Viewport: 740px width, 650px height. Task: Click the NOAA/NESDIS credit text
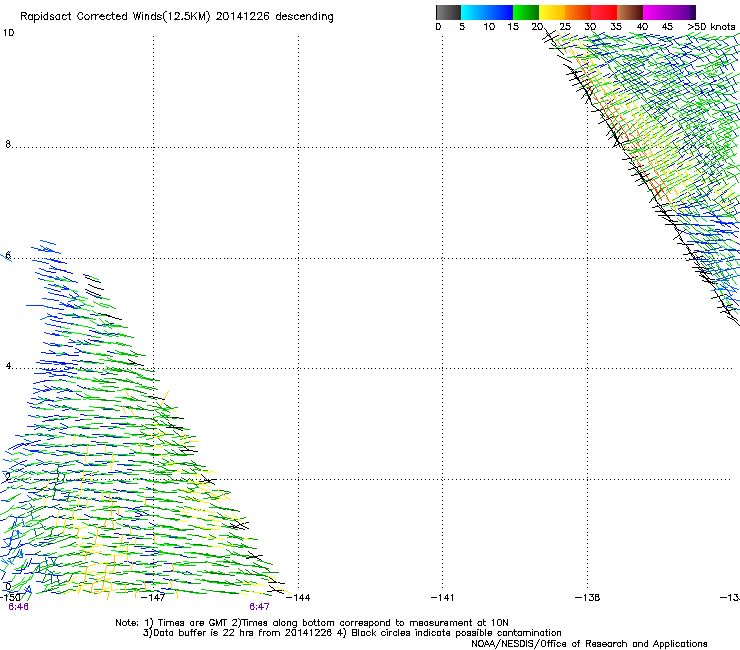pos(589,644)
